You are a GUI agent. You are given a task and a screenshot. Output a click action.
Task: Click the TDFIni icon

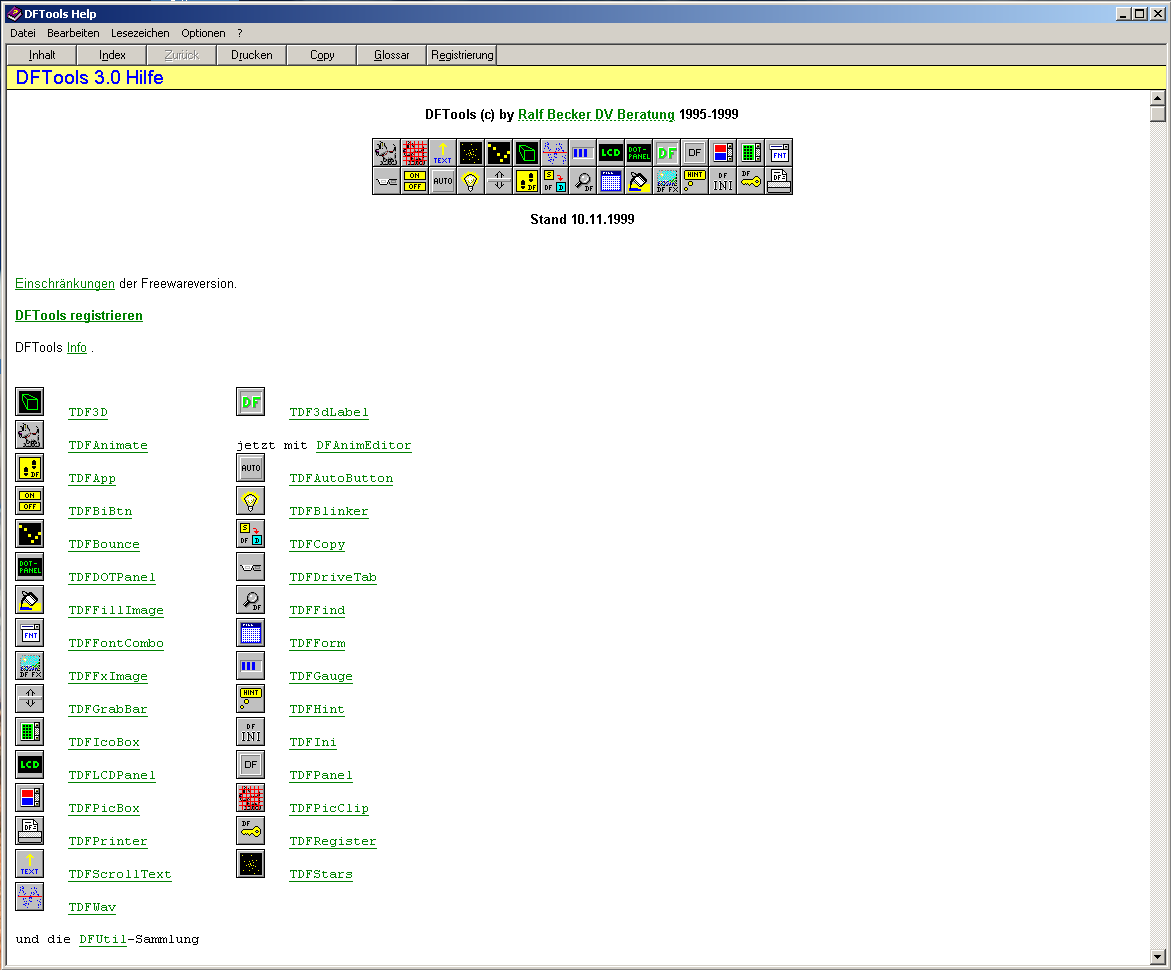click(250, 732)
